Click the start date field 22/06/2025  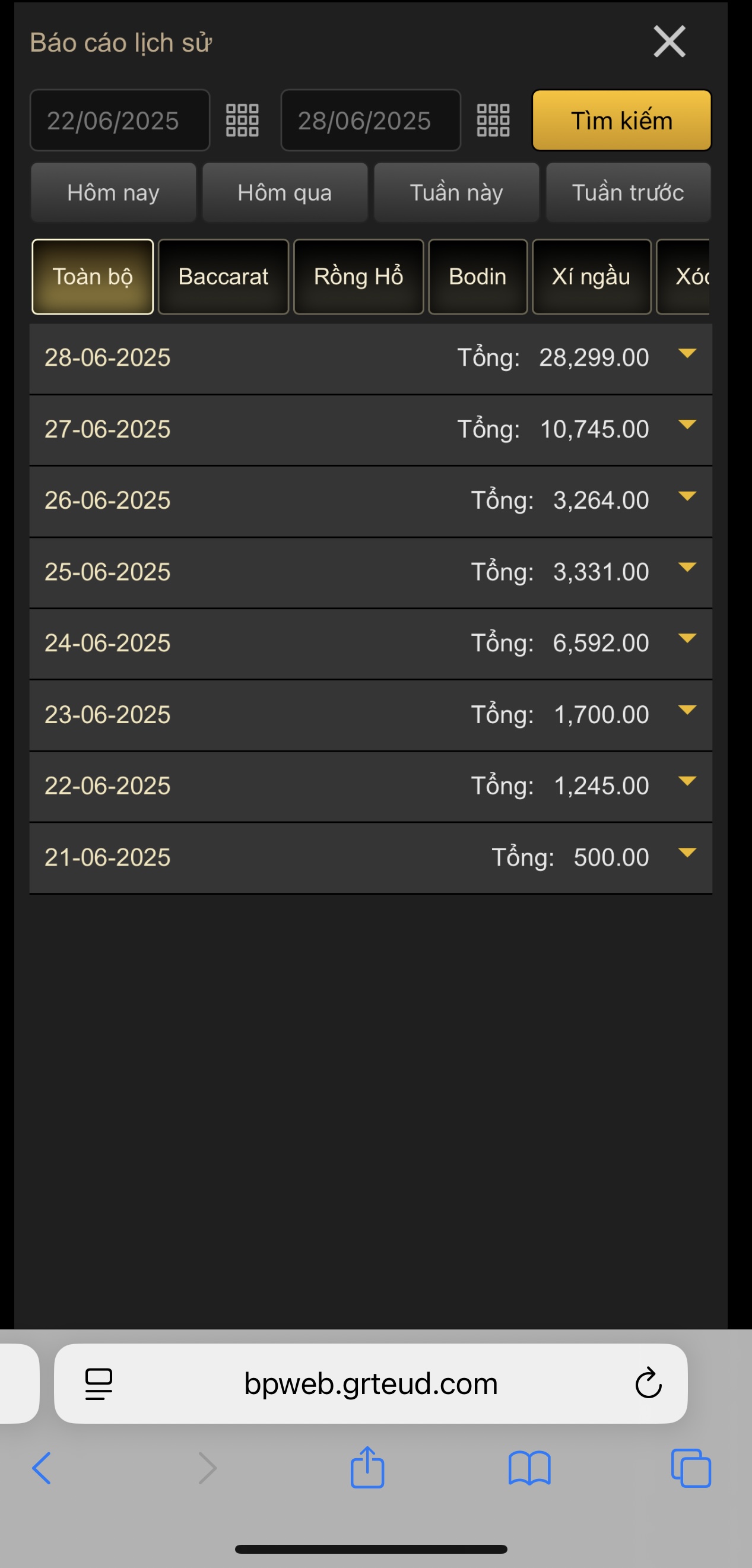click(x=120, y=121)
